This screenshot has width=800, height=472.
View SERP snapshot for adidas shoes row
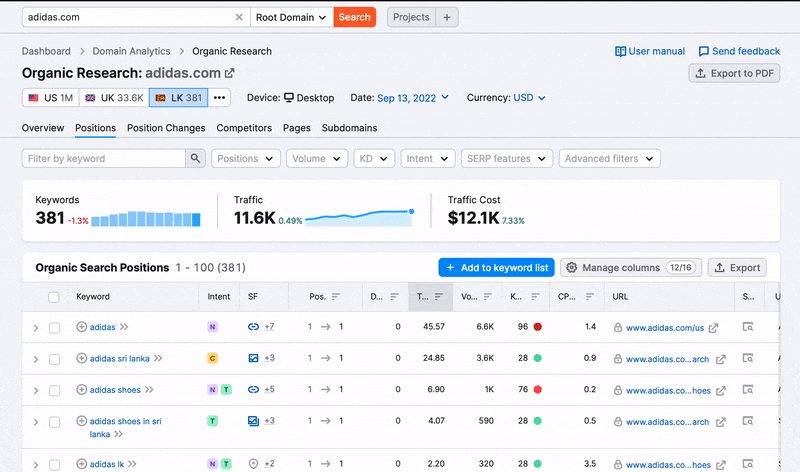click(x=748, y=390)
